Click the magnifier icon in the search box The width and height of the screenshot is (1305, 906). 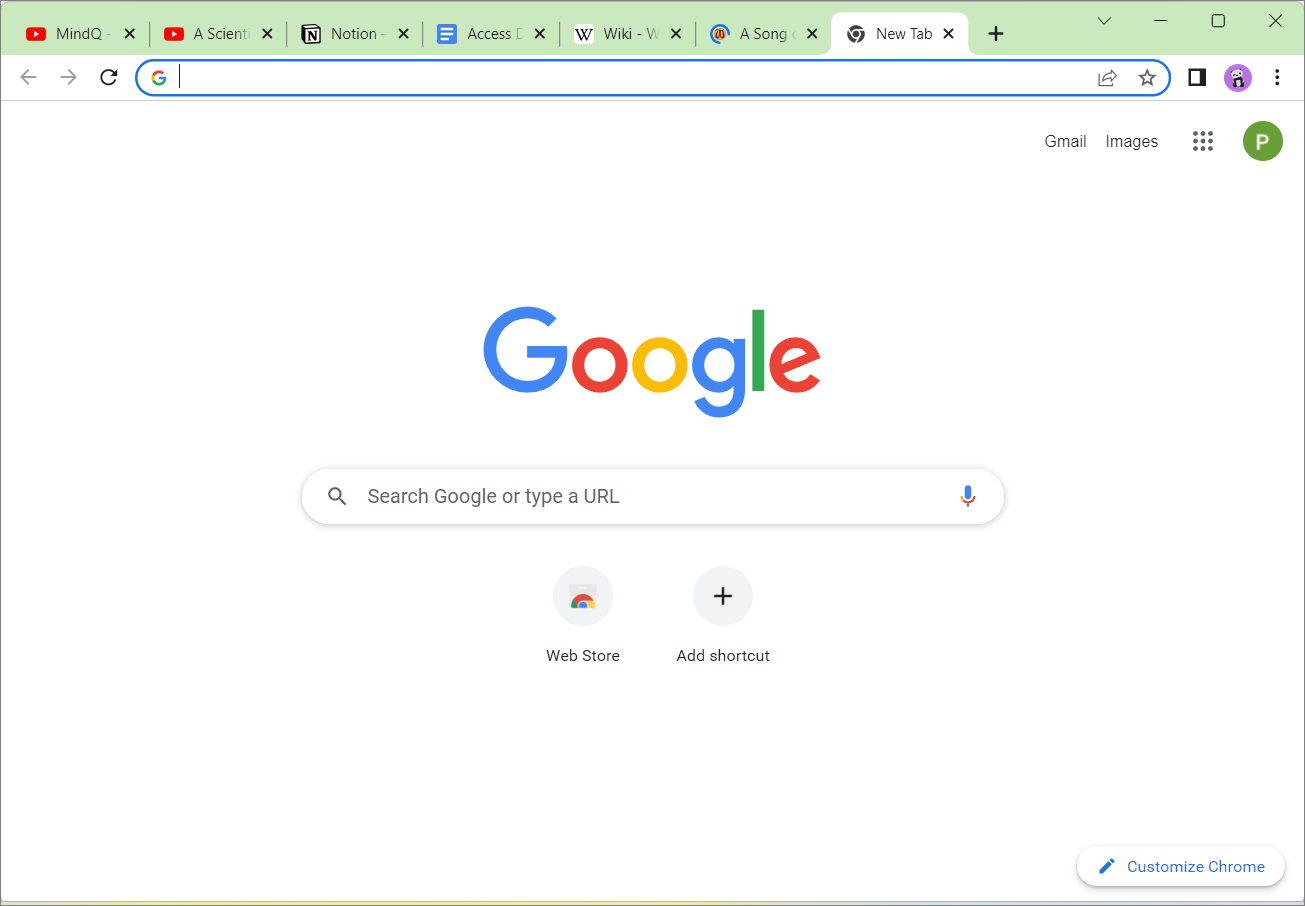point(337,496)
